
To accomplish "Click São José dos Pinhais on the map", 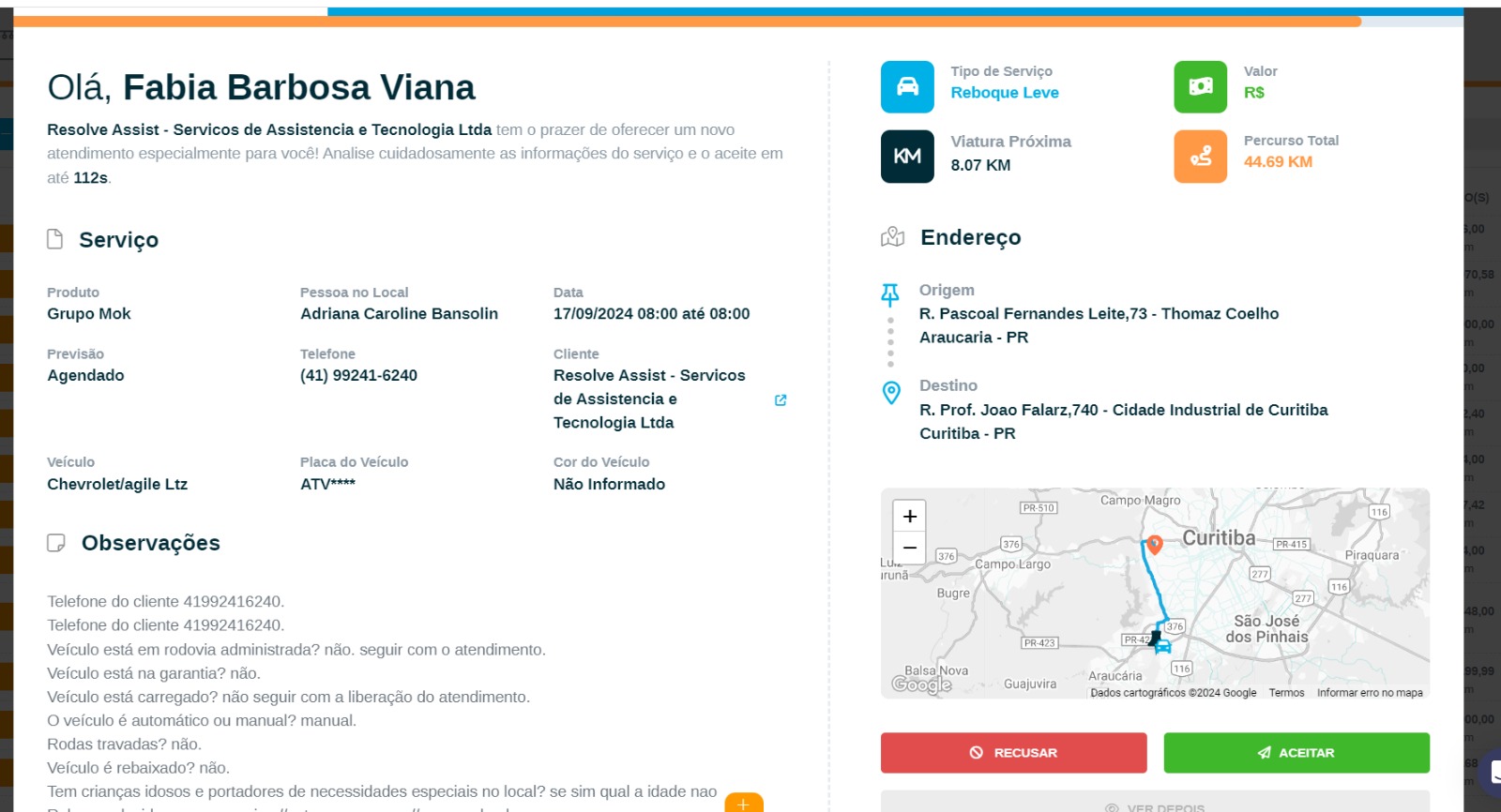I will pyautogui.click(x=1266, y=629).
